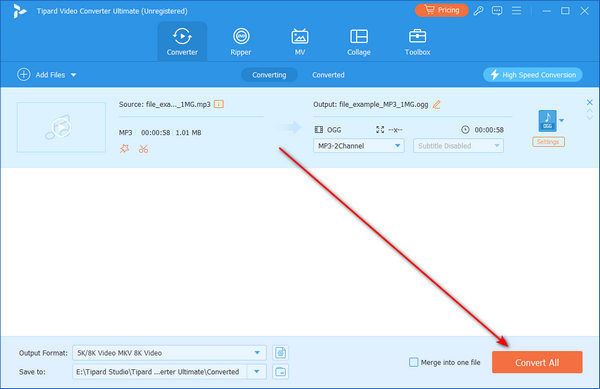Click the audio file thumbnail
Image resolution: width=600 pixels, height=389 pixels.
61,127
